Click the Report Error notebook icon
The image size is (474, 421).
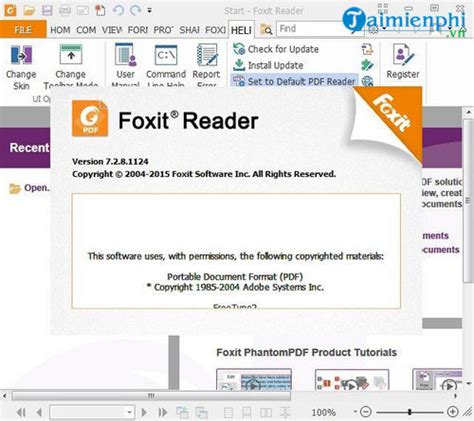207,55
